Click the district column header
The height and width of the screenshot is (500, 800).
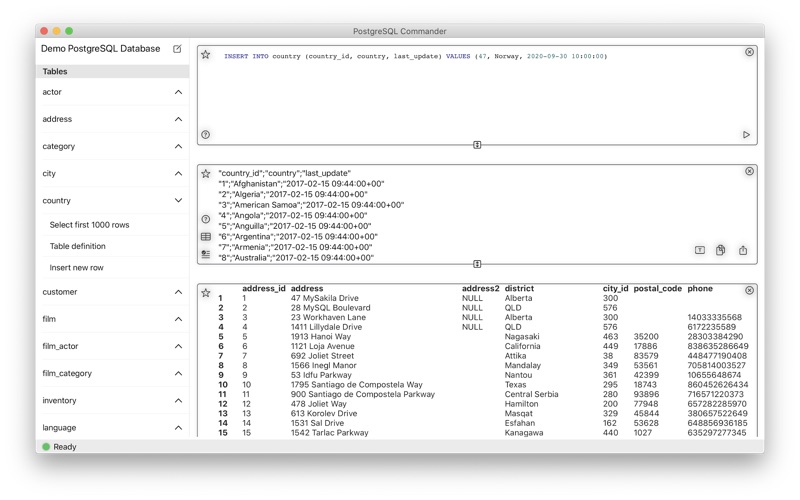point(519,288)
